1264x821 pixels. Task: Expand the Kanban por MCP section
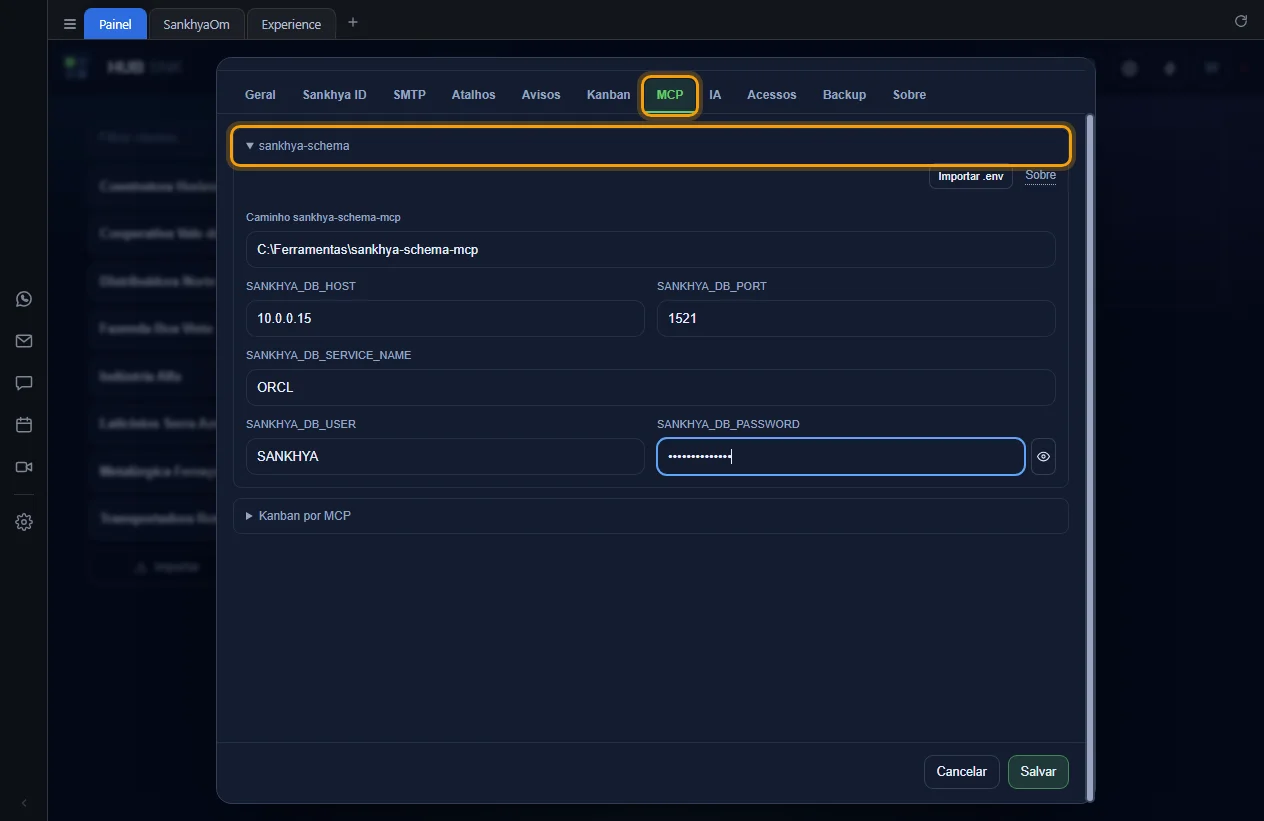coord(651,516)
